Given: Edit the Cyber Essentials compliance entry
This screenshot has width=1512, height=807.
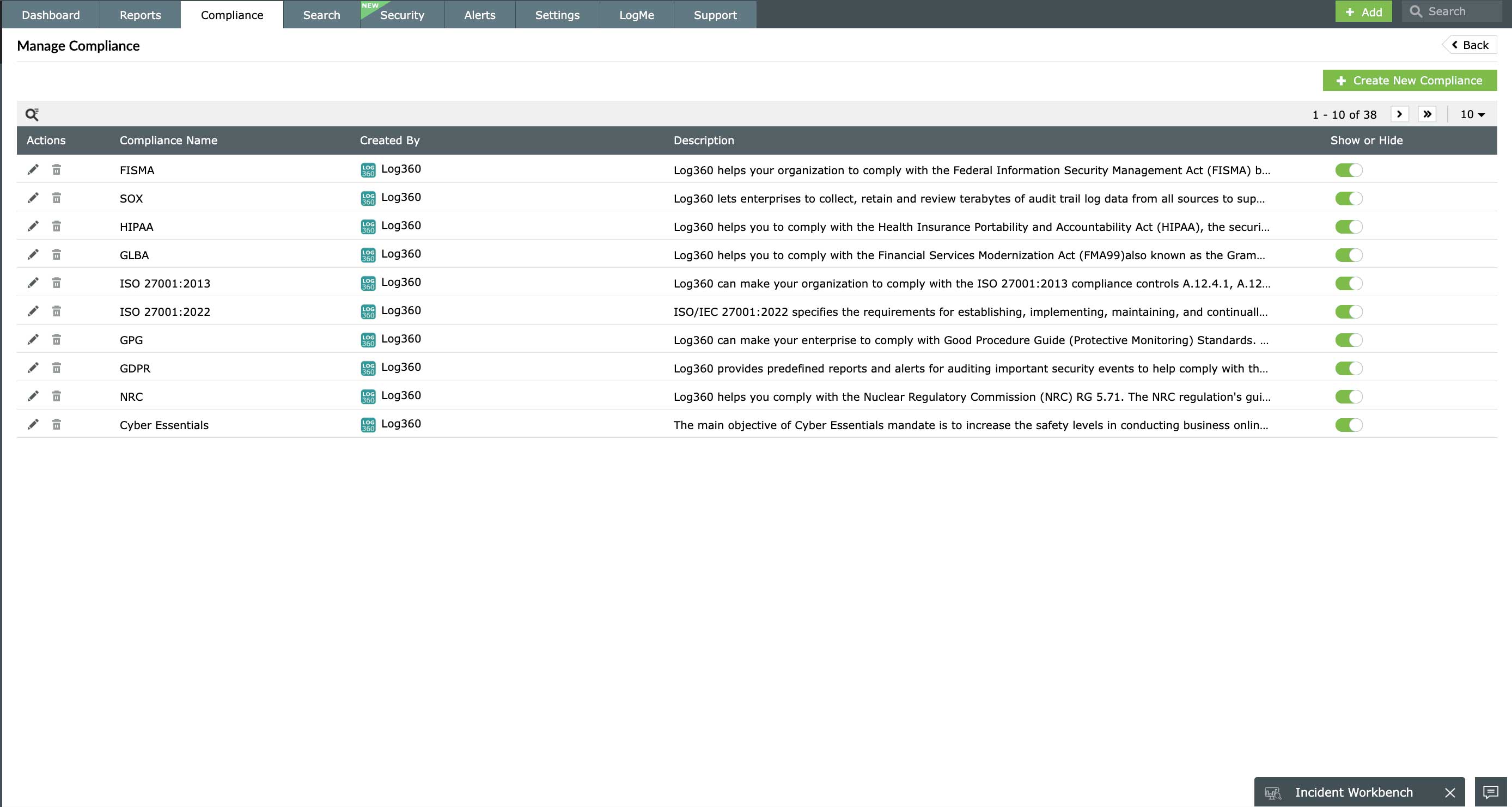Looking at the screenshot, I should click(x=33, y=424).
